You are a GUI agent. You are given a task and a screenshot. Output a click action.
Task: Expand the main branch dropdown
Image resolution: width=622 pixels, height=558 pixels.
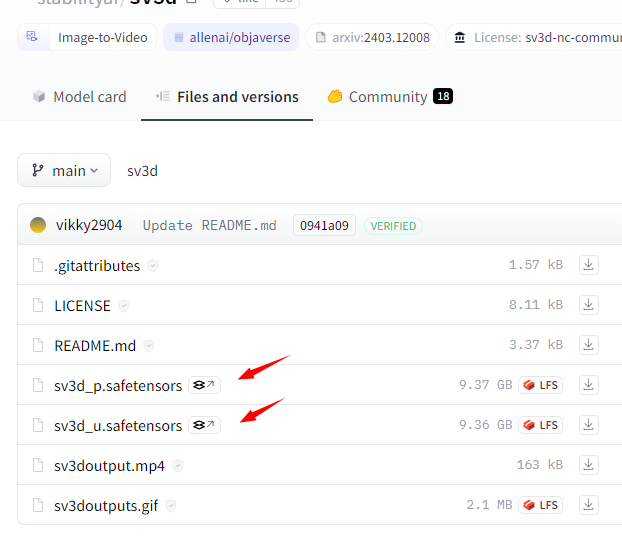(x=64, y=170)
